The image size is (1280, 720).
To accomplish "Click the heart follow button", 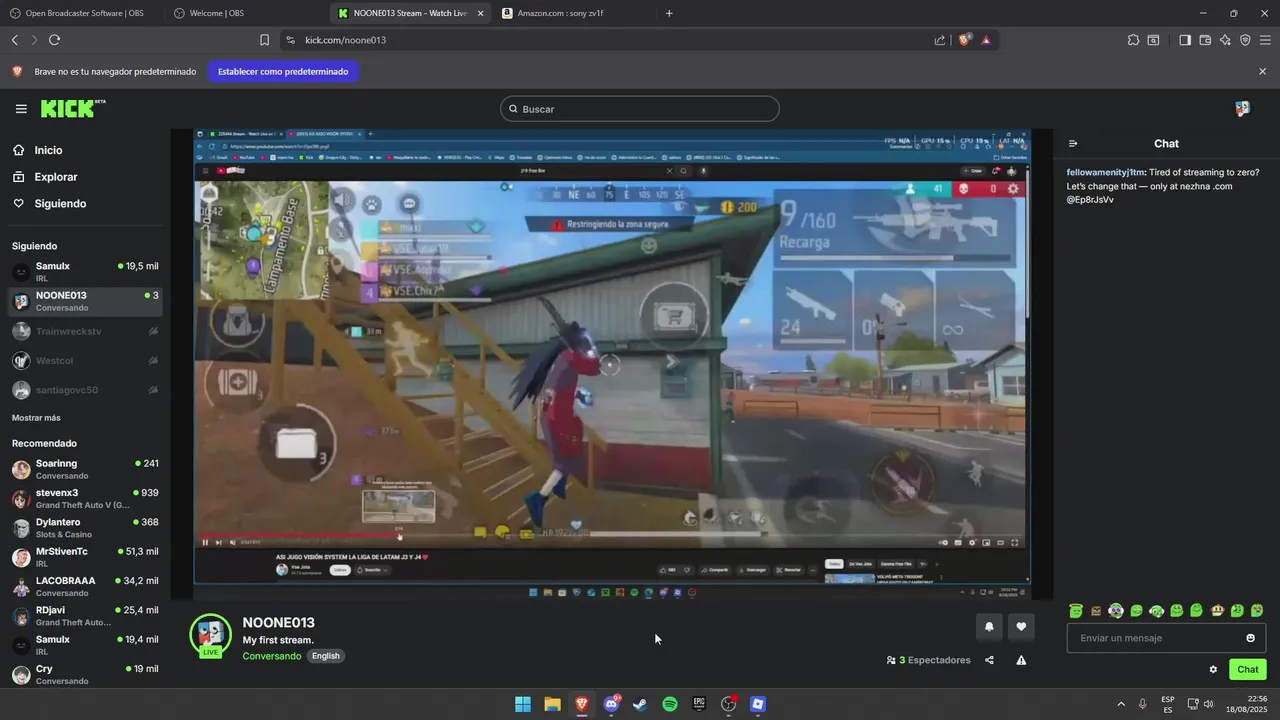I will coord(1021,627).
